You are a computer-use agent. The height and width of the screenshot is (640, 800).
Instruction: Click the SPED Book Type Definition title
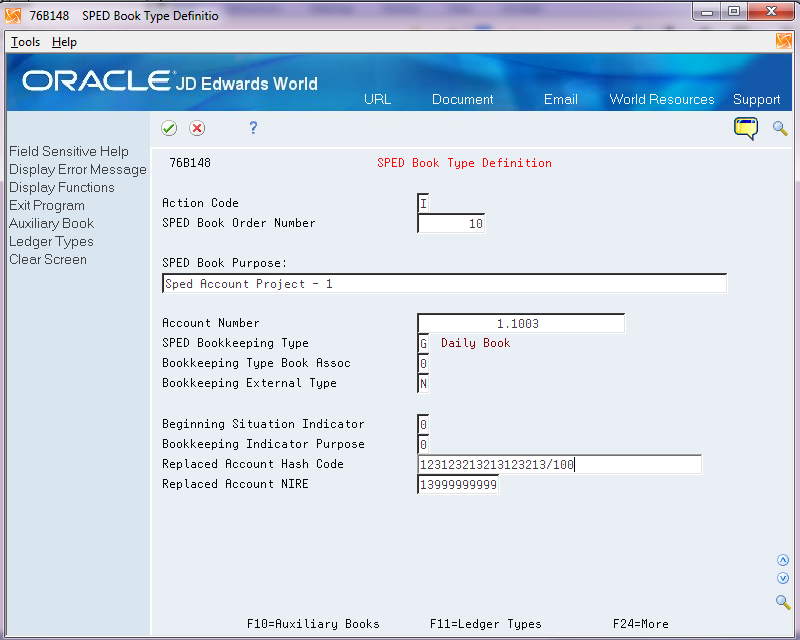464,163
